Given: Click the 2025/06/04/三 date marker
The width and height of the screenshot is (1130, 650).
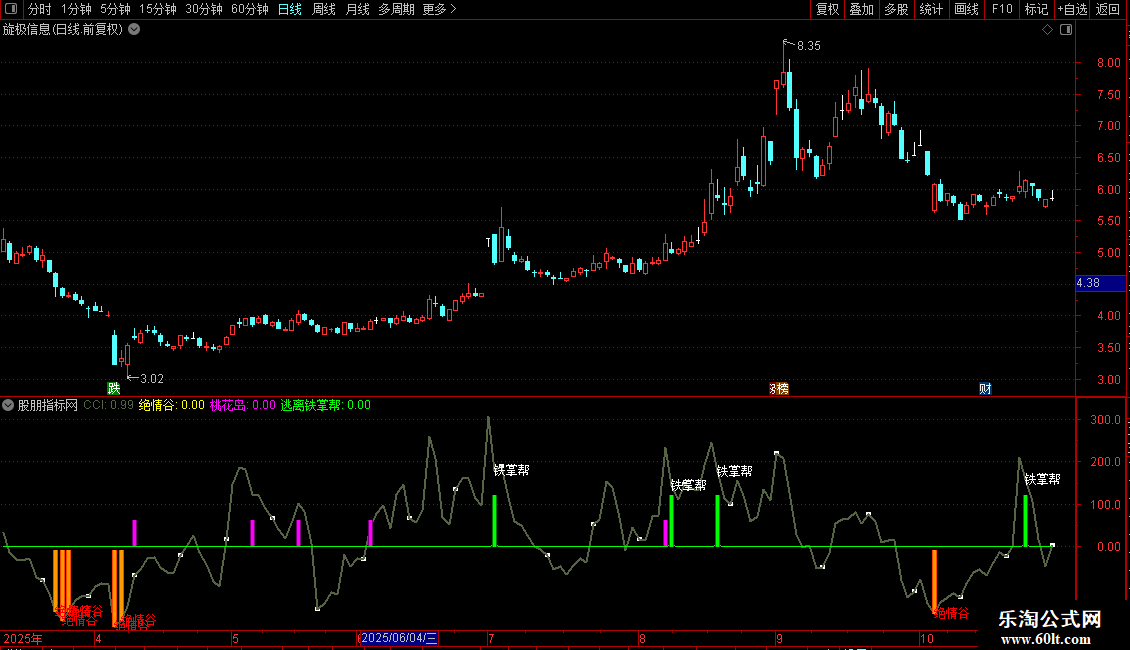Looking at the screenshot, I should [399, 638].
